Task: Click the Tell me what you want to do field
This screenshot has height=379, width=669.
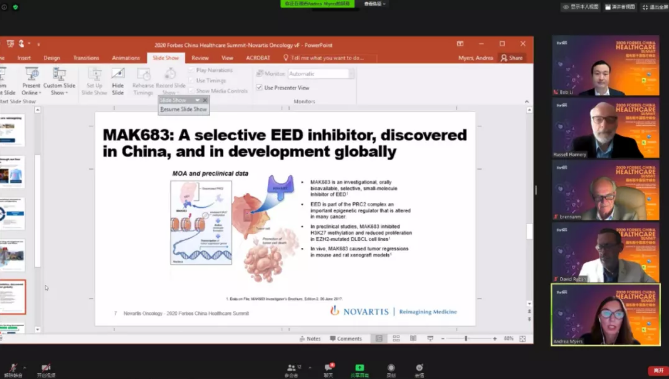Action: click(329, 58)
